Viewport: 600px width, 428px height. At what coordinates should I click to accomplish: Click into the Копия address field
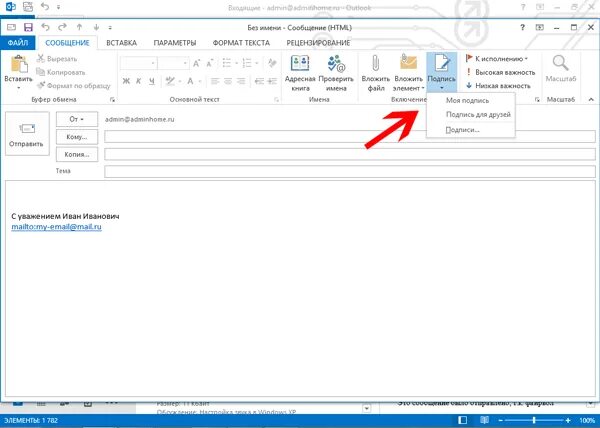[350, 154]
